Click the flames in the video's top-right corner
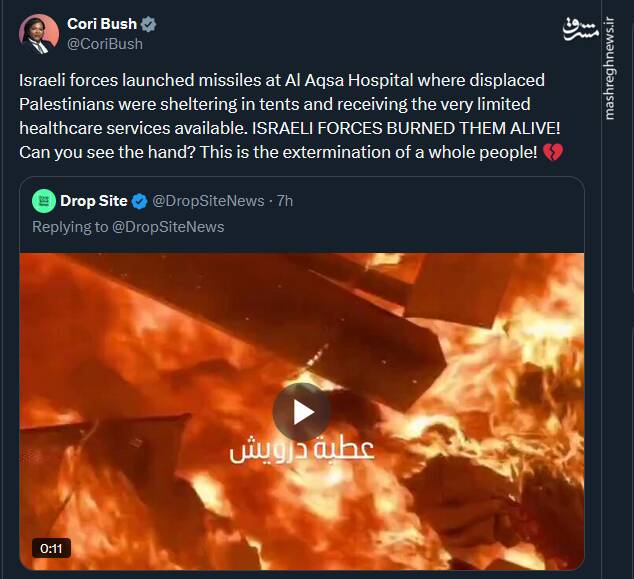 click(545, 290)
